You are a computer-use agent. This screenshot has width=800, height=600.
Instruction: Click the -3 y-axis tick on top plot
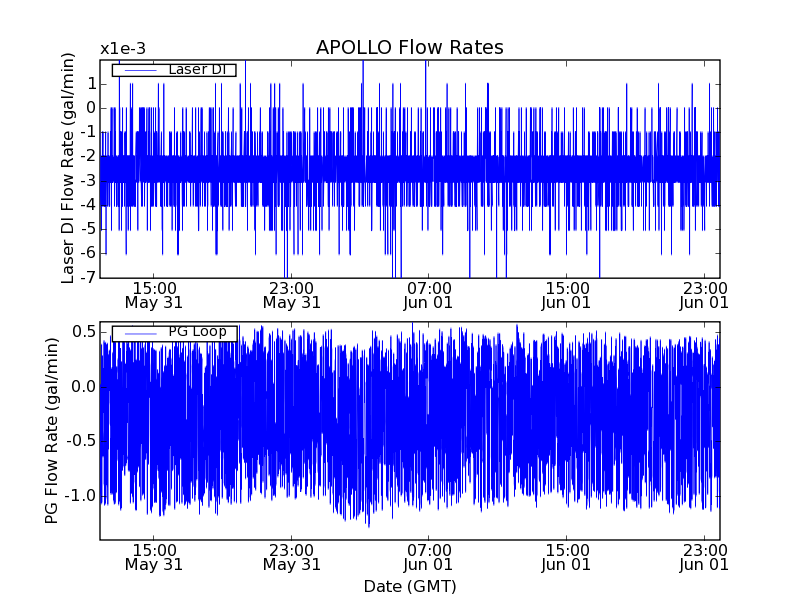(89, 181)
